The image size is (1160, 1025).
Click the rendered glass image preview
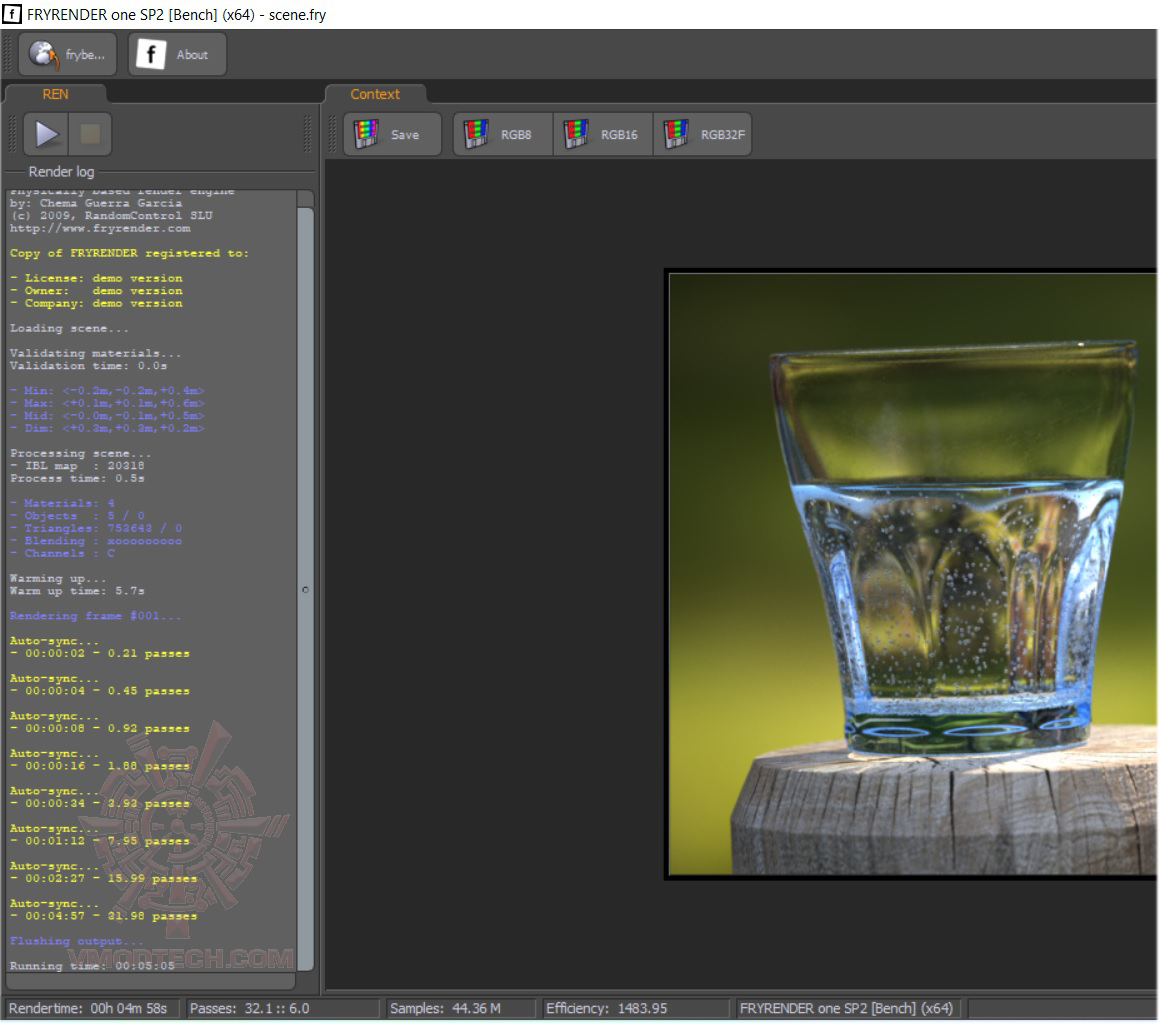[x=912, y=574]
